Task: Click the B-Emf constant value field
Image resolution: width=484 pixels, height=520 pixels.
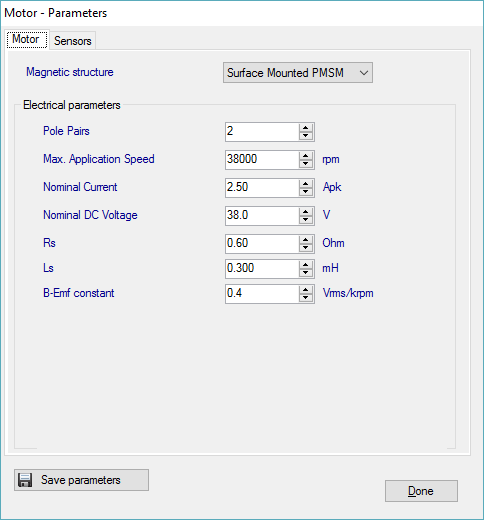Action: (262, 294)
